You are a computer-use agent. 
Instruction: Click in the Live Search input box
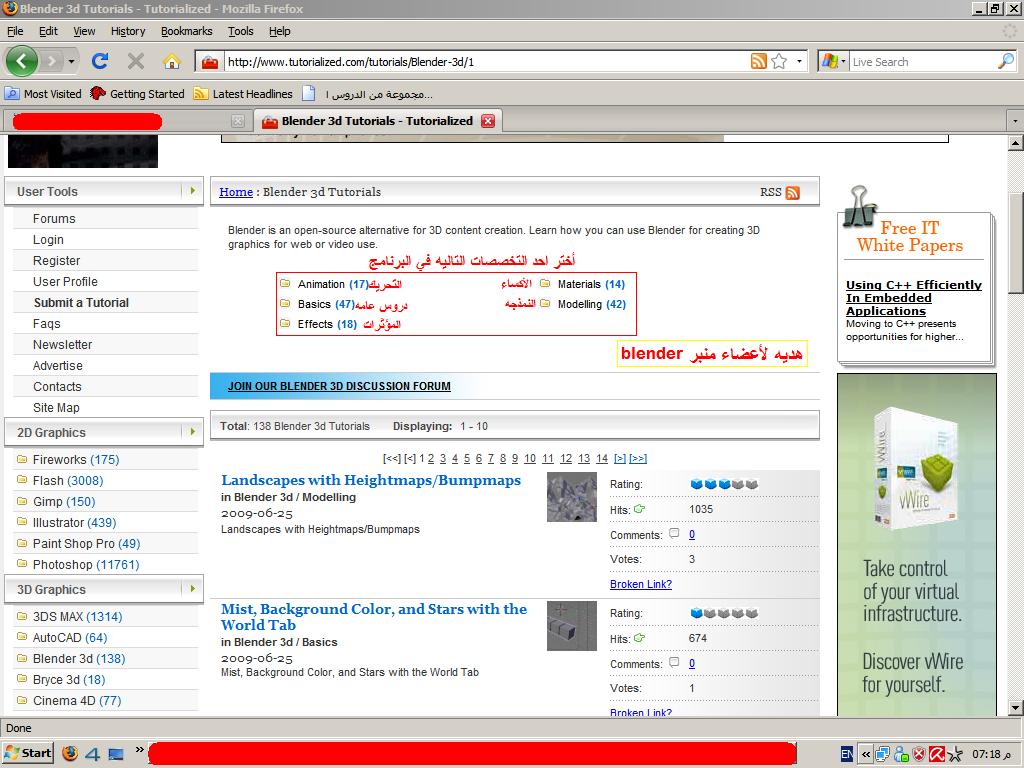coord(923,61)
